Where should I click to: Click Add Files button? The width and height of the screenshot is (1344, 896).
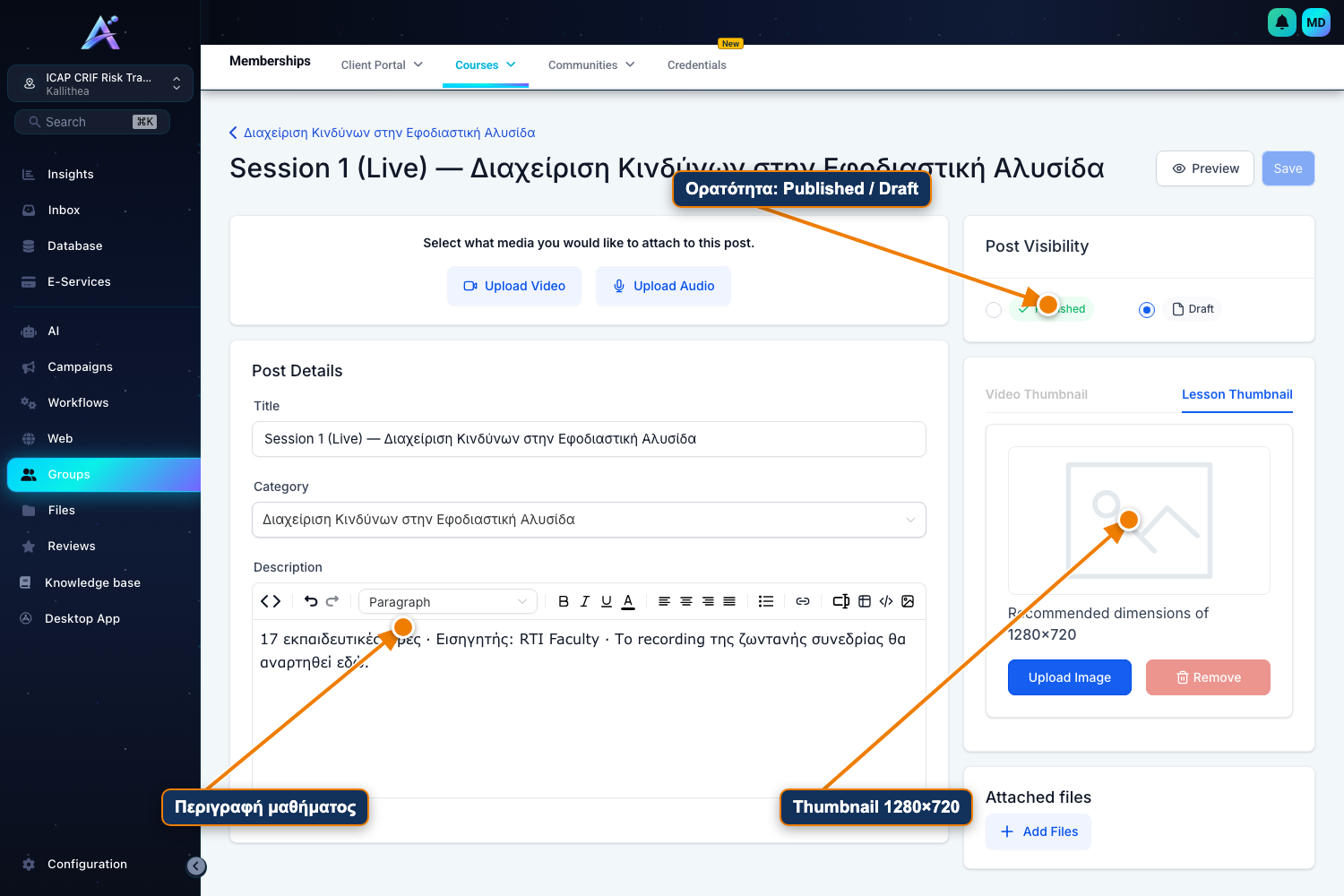(1038, 831)
